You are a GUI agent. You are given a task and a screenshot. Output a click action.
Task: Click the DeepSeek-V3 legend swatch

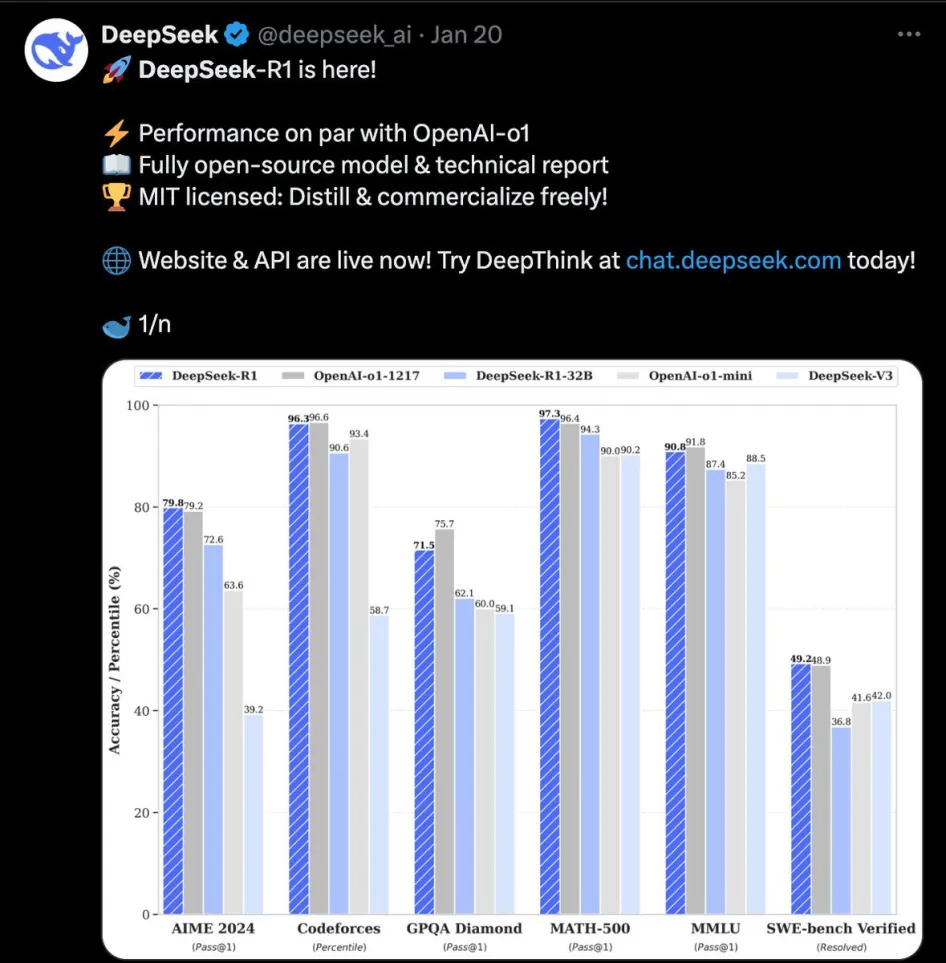pyautogui.click(x=786, y=376)
